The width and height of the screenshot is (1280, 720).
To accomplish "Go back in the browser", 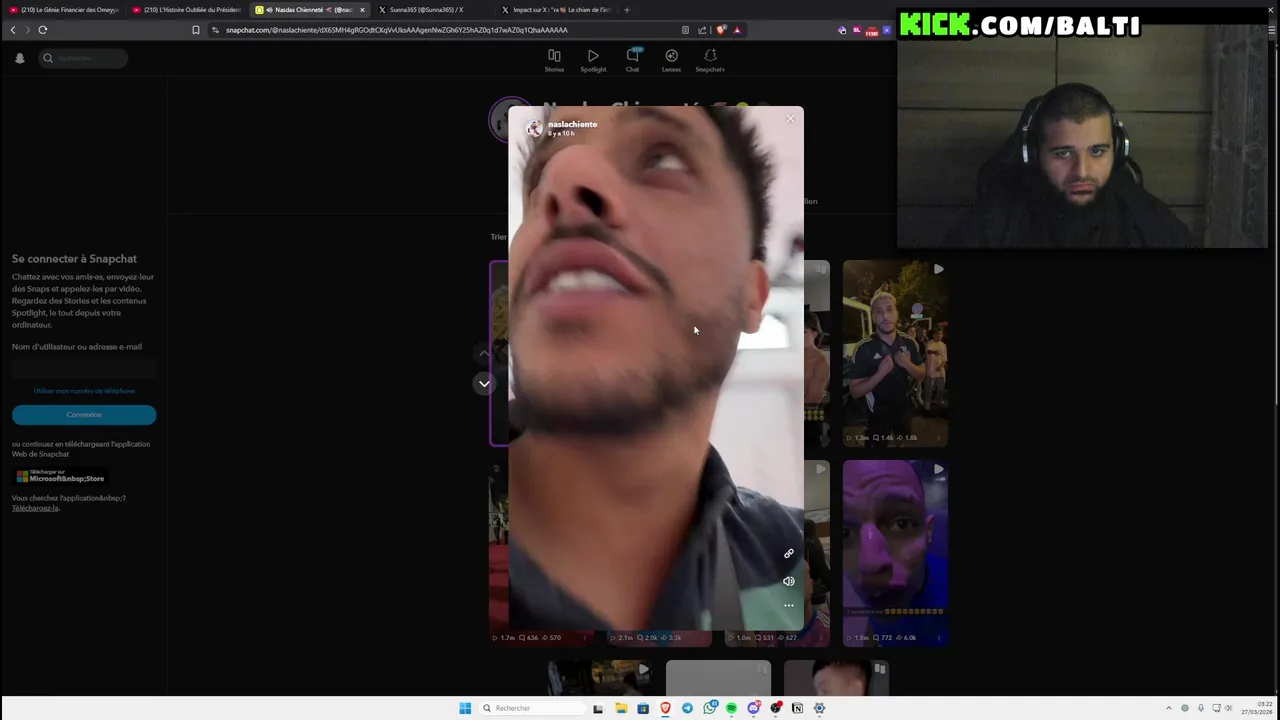I will click(13, 30).
